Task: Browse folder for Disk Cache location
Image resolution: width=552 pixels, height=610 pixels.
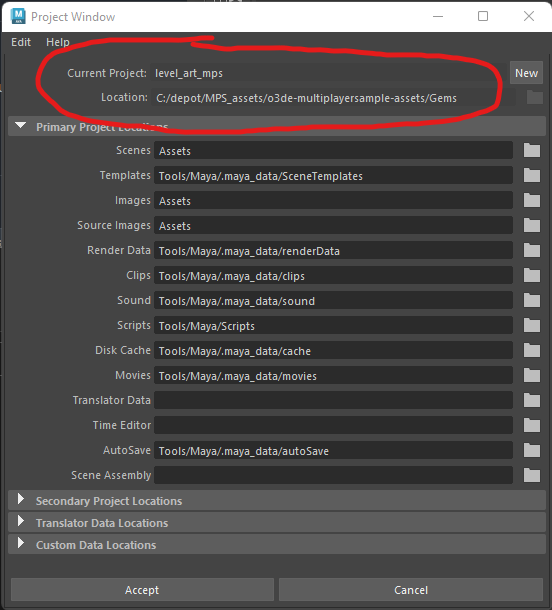Action: (532, 350)
